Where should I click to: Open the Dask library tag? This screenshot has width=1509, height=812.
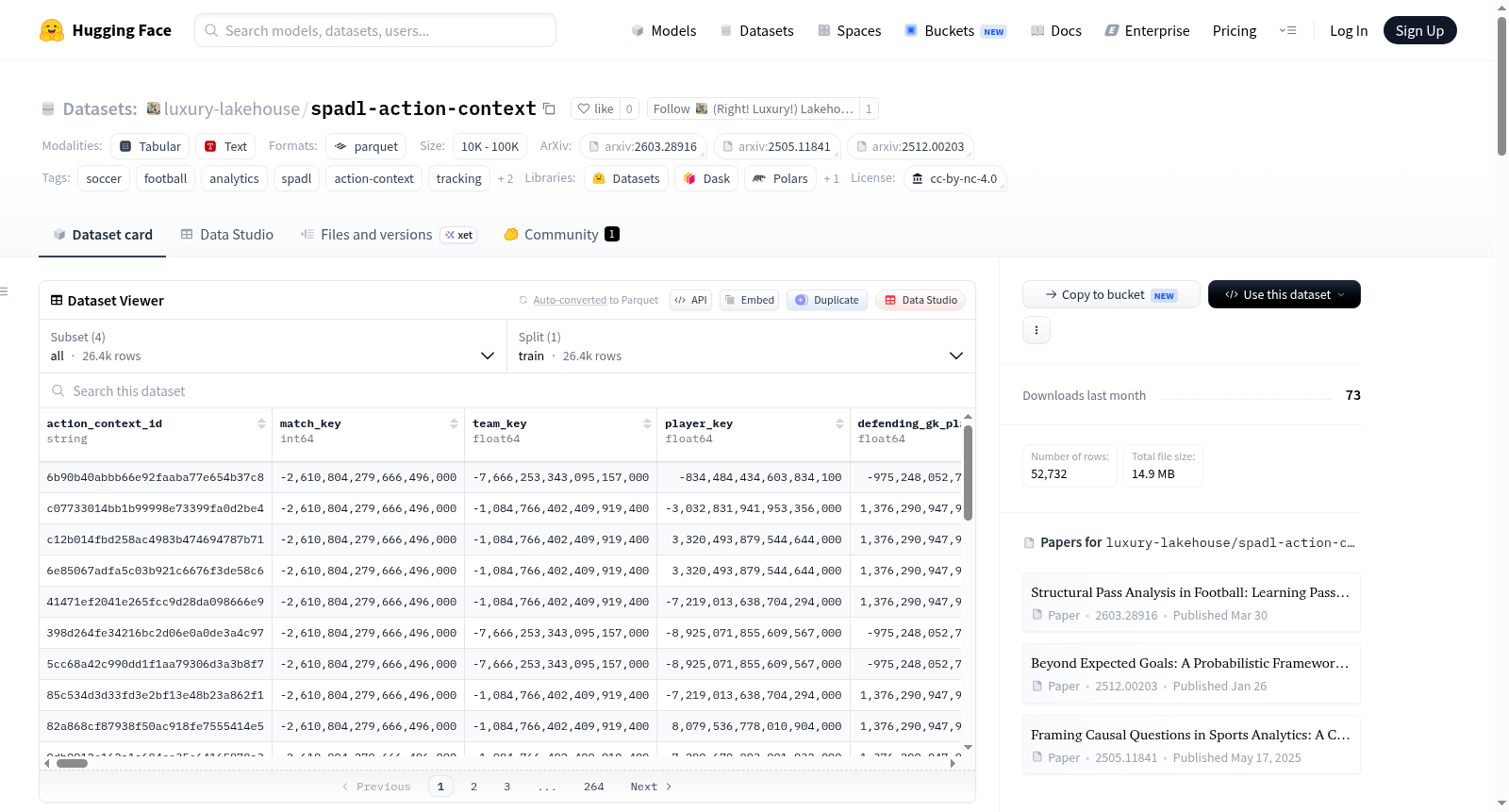click(706, 178)
